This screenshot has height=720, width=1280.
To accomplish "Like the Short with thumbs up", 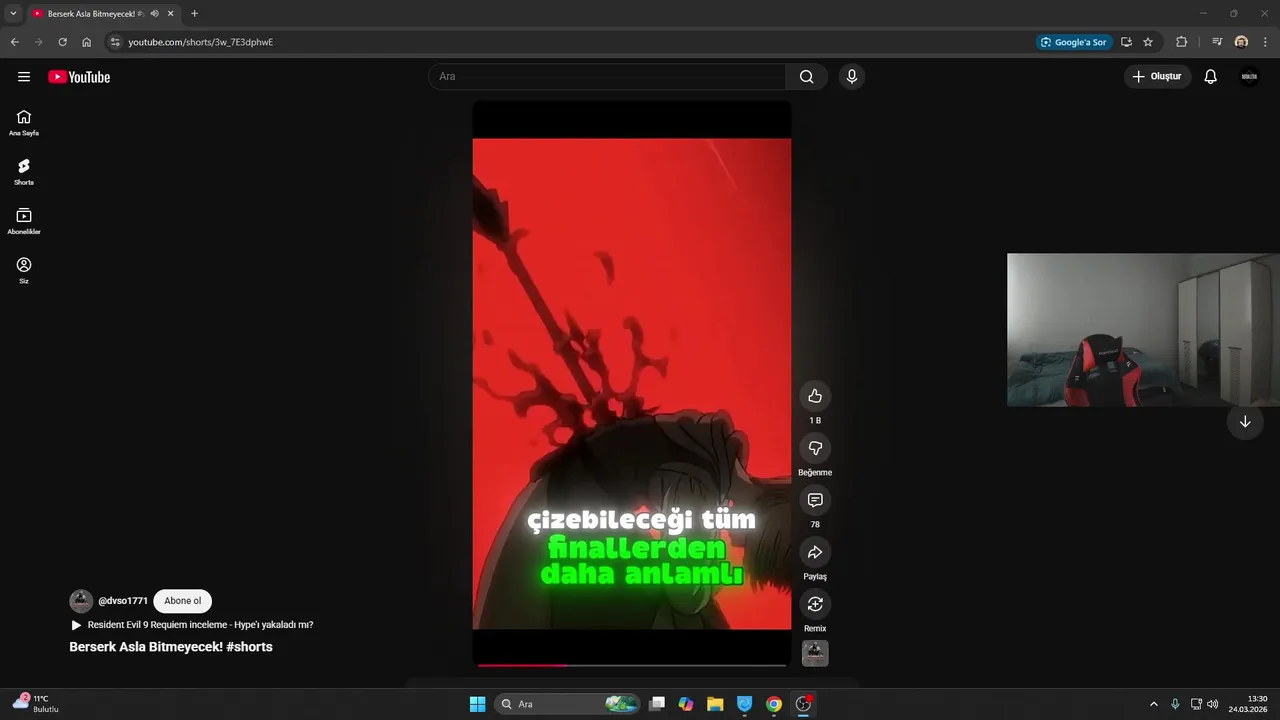I will coord(815,396).
